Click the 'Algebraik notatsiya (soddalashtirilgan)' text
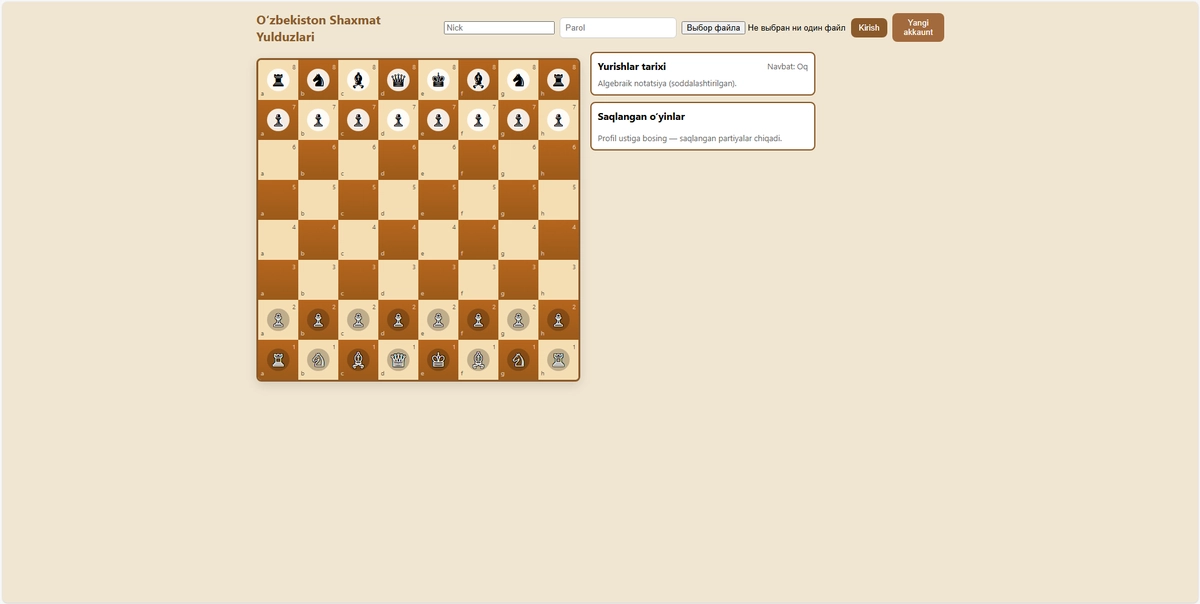This screenshot has height=604, width=1200. click(x=667, y=83)
